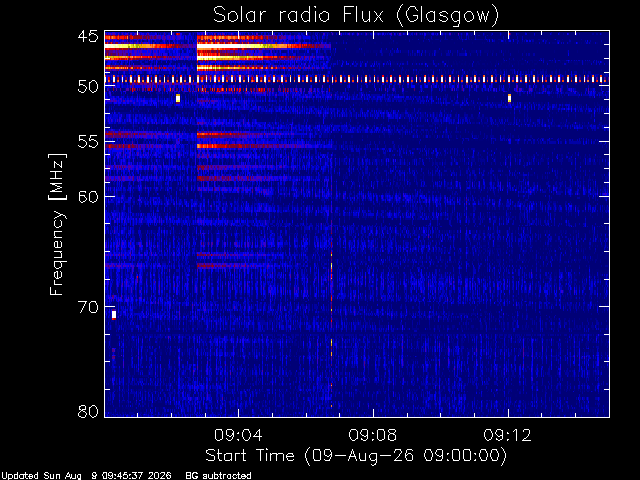Click the 09:12 time axis label

507,435
